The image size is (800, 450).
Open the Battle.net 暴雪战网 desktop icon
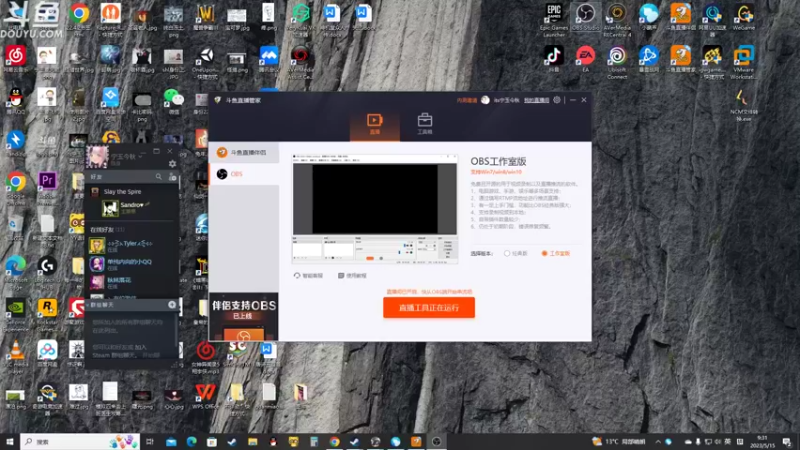(x=648, y=58)
